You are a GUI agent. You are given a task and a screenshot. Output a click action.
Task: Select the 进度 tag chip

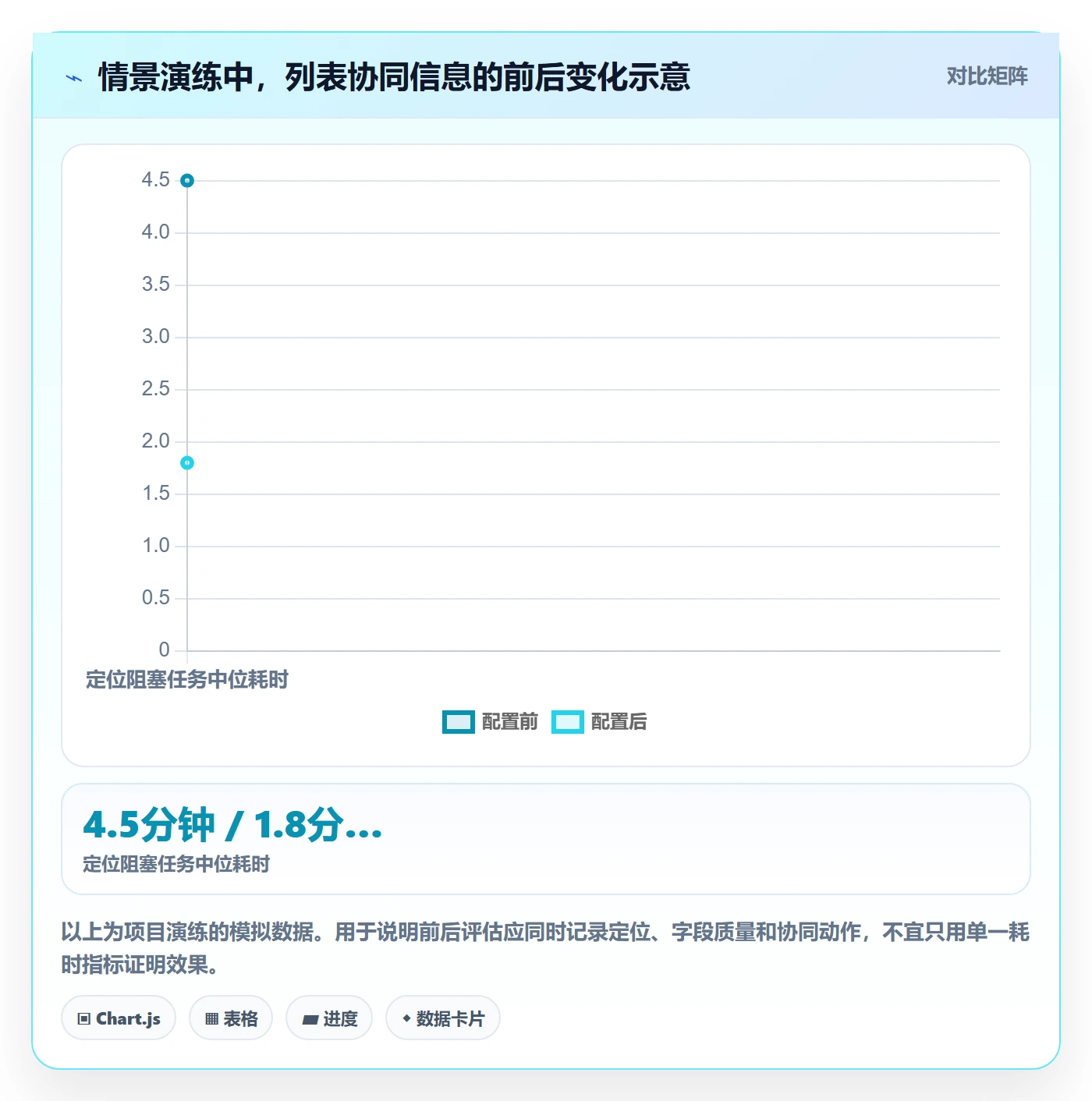[329, 1018]
